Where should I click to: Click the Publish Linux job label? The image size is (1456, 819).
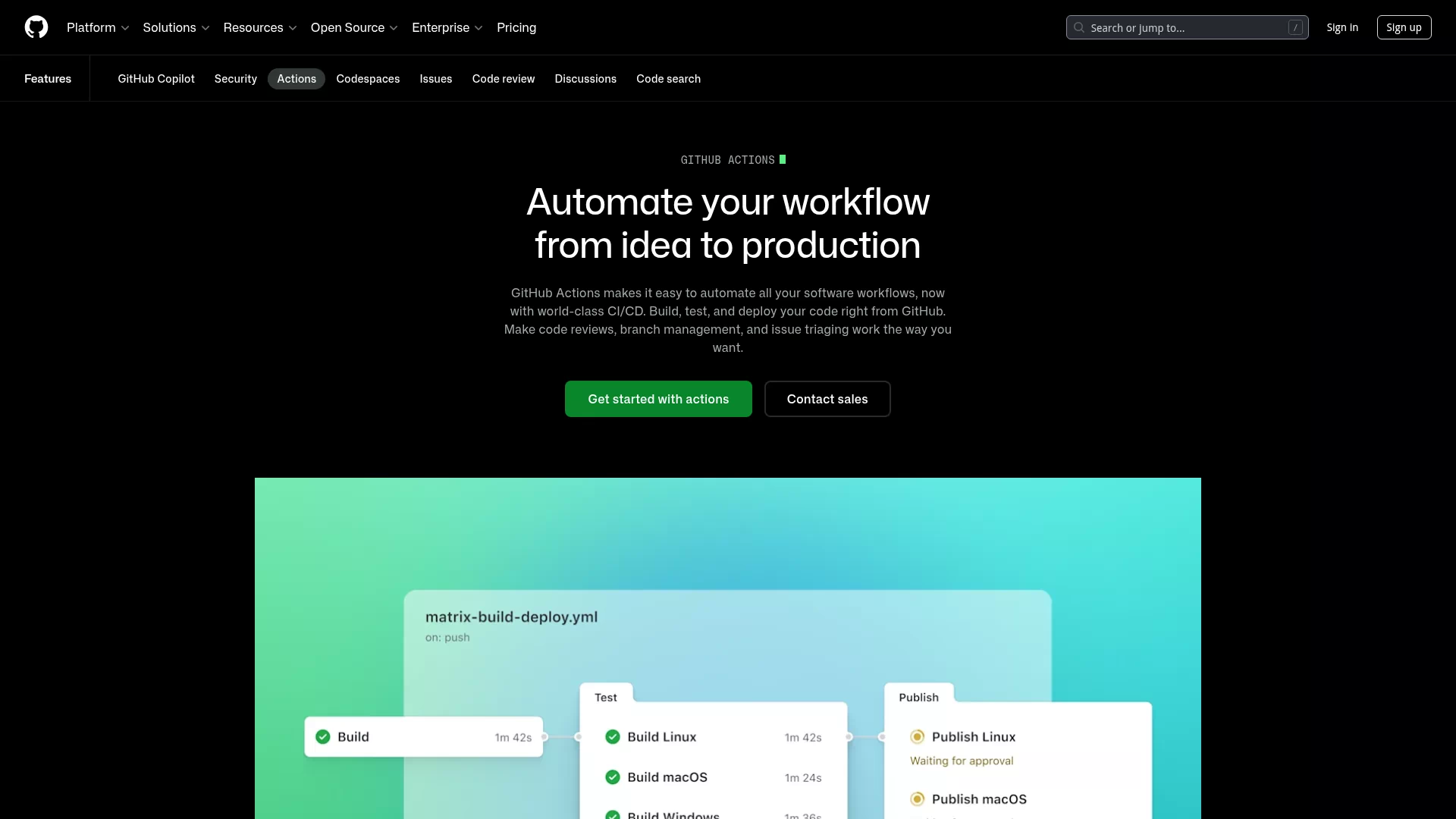tap(974, 736)
